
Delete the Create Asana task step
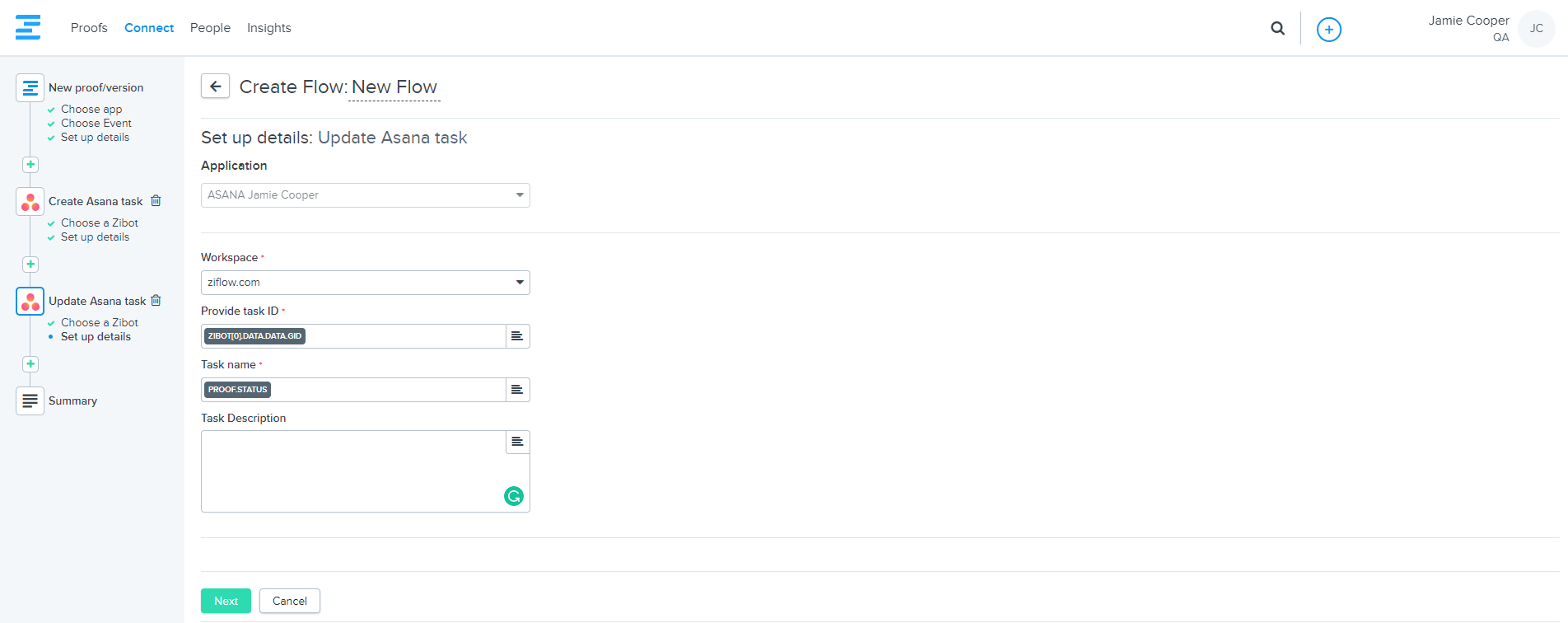(x=156, y=201)
